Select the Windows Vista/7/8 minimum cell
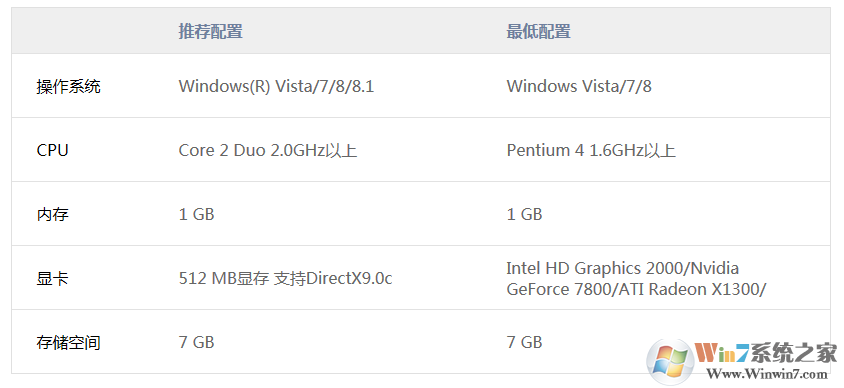 (579, 86)
